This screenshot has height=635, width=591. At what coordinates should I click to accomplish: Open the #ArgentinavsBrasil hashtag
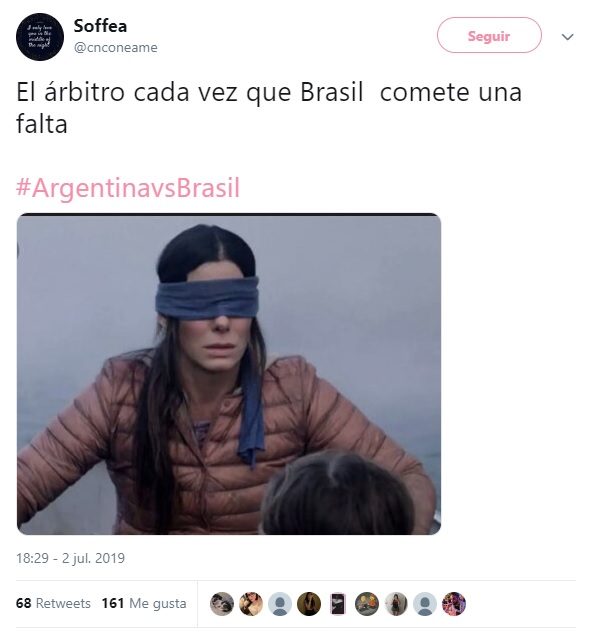(128, 188)
